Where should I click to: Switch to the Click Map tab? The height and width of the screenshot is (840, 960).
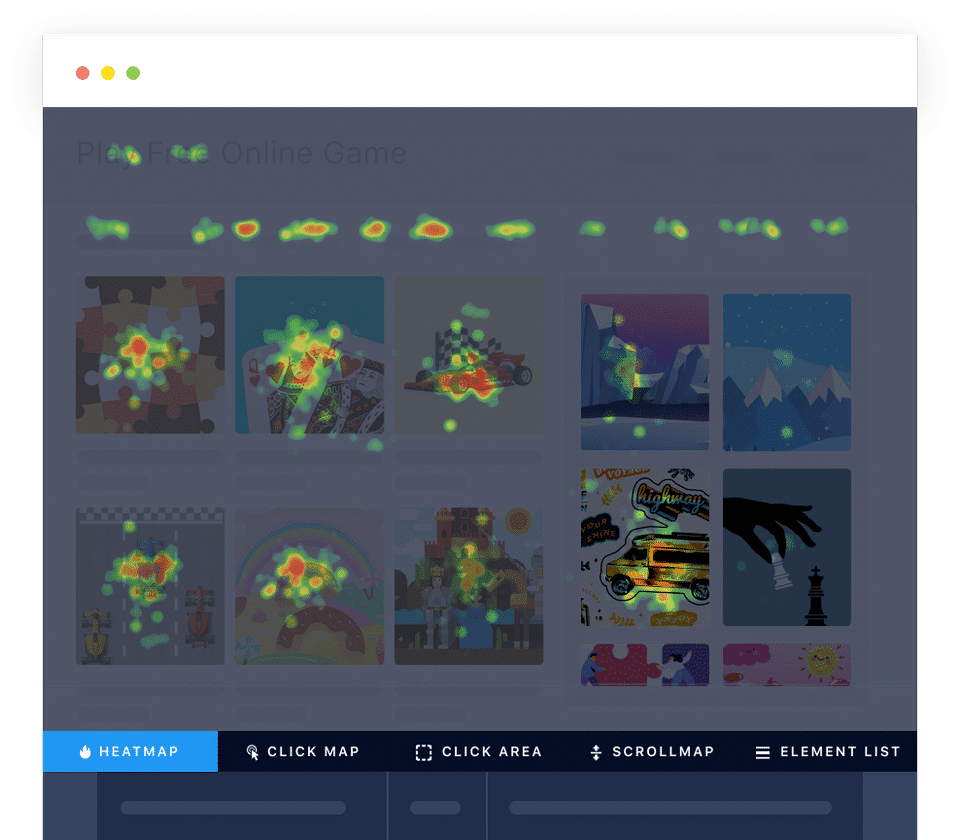point(303,751)
